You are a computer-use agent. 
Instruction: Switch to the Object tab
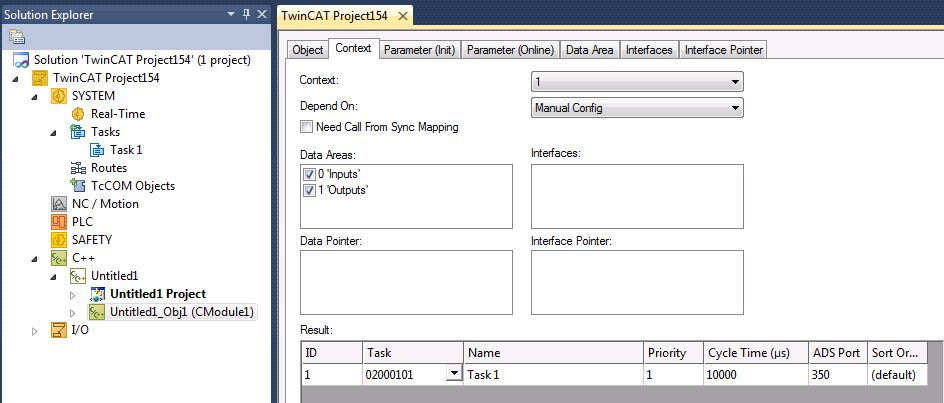(308, 50)
